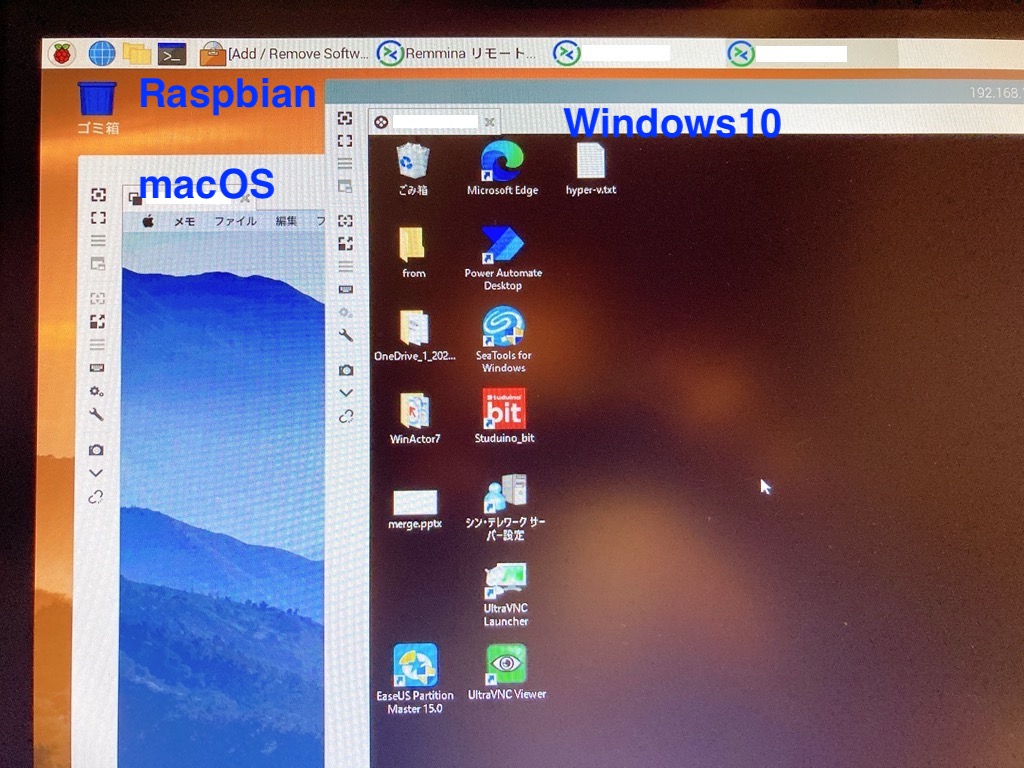Select the ごみ箱 recycle bin on Windows desktop
This screenshot has height=768, width=1024.
(413, 169)
